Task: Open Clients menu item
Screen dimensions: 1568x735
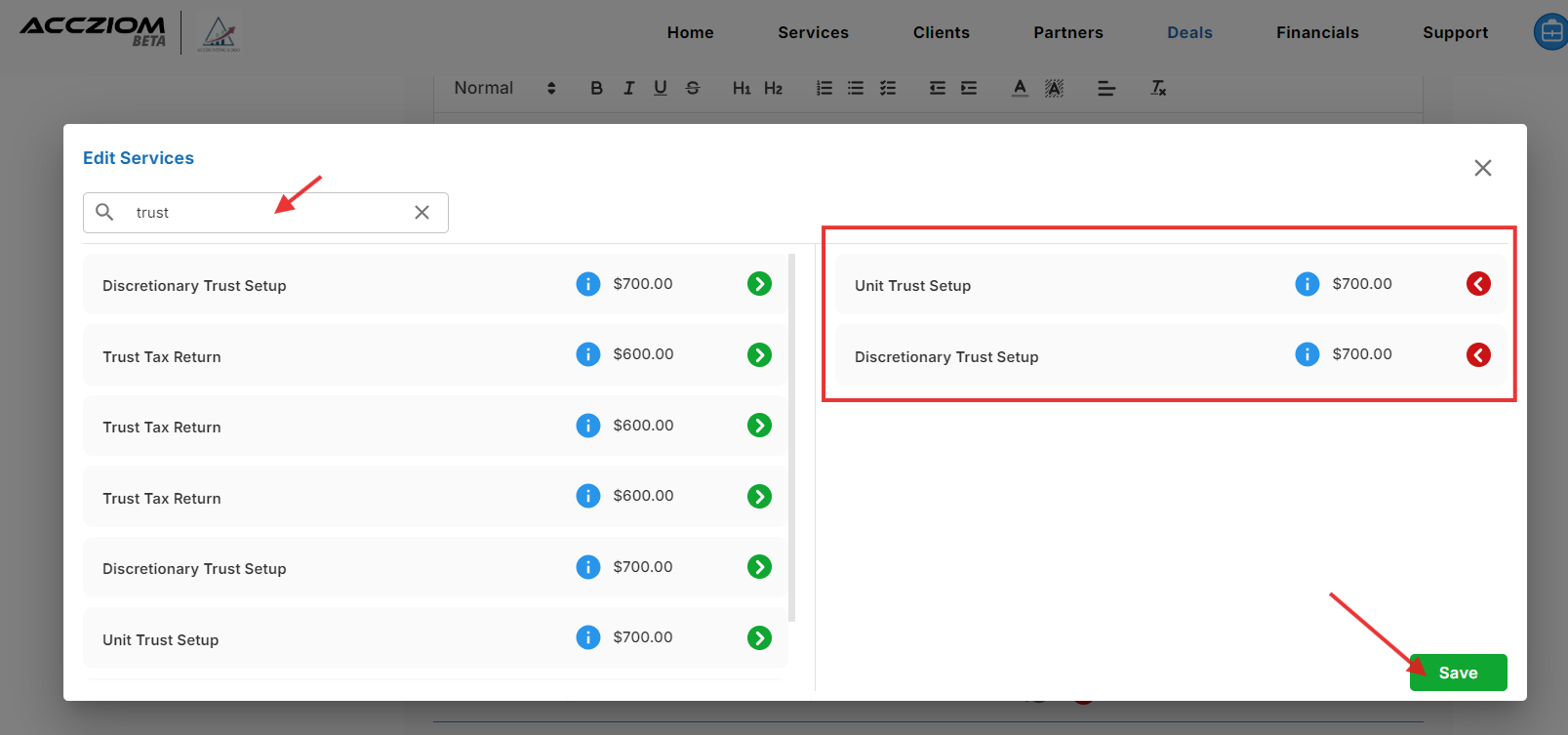Action: [x=942, y=32]
